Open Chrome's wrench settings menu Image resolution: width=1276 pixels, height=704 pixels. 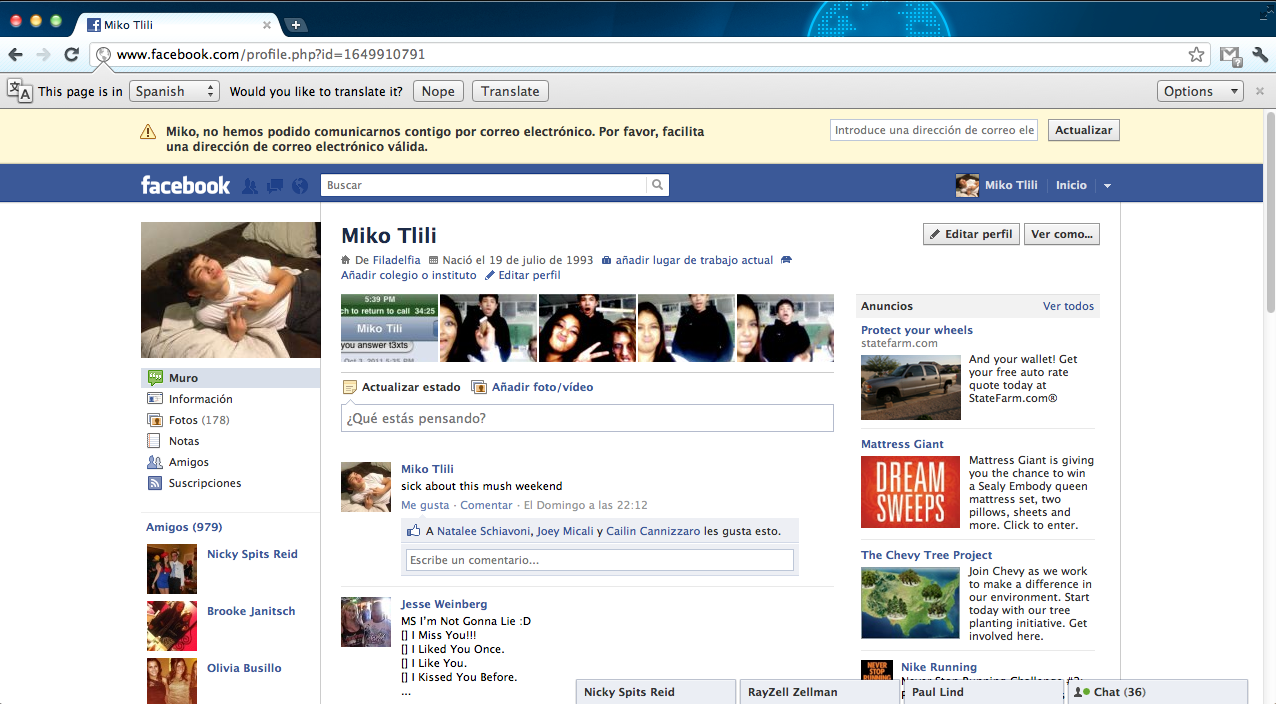1259,55
